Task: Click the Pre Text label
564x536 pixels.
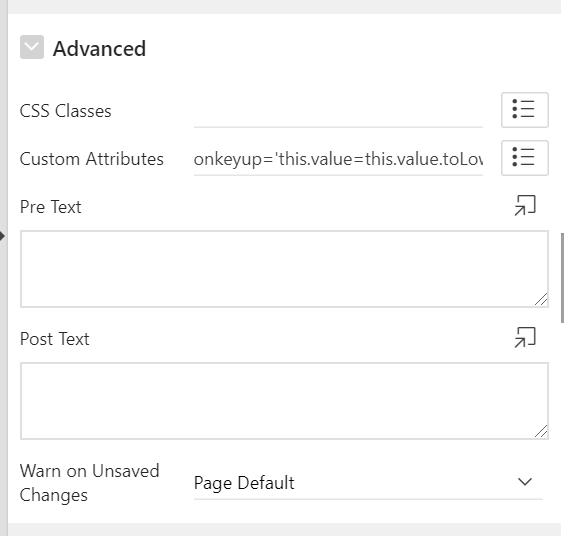Action: (51, 207)
